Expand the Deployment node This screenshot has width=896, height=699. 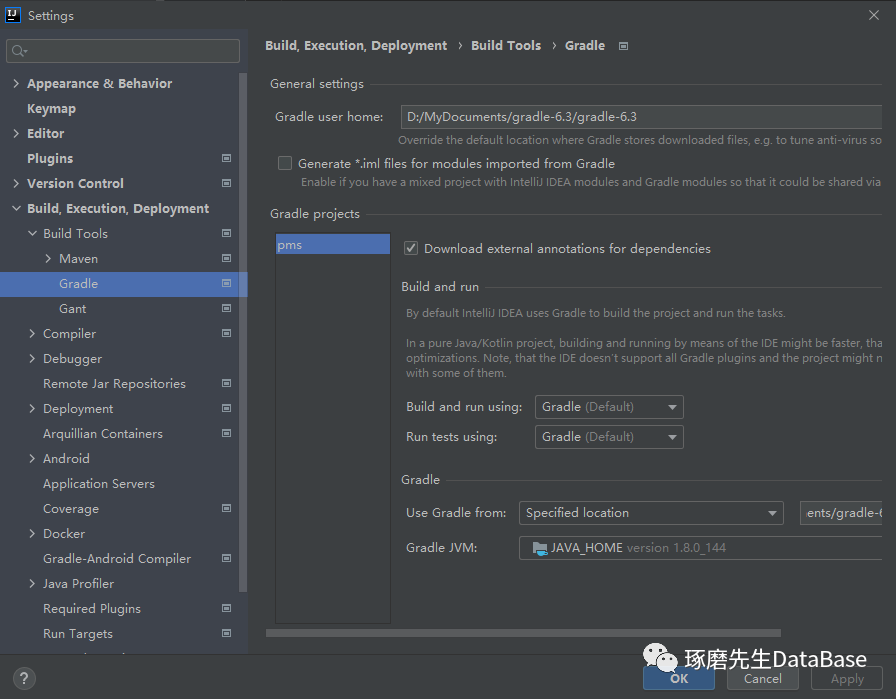[x=32, y=409]
